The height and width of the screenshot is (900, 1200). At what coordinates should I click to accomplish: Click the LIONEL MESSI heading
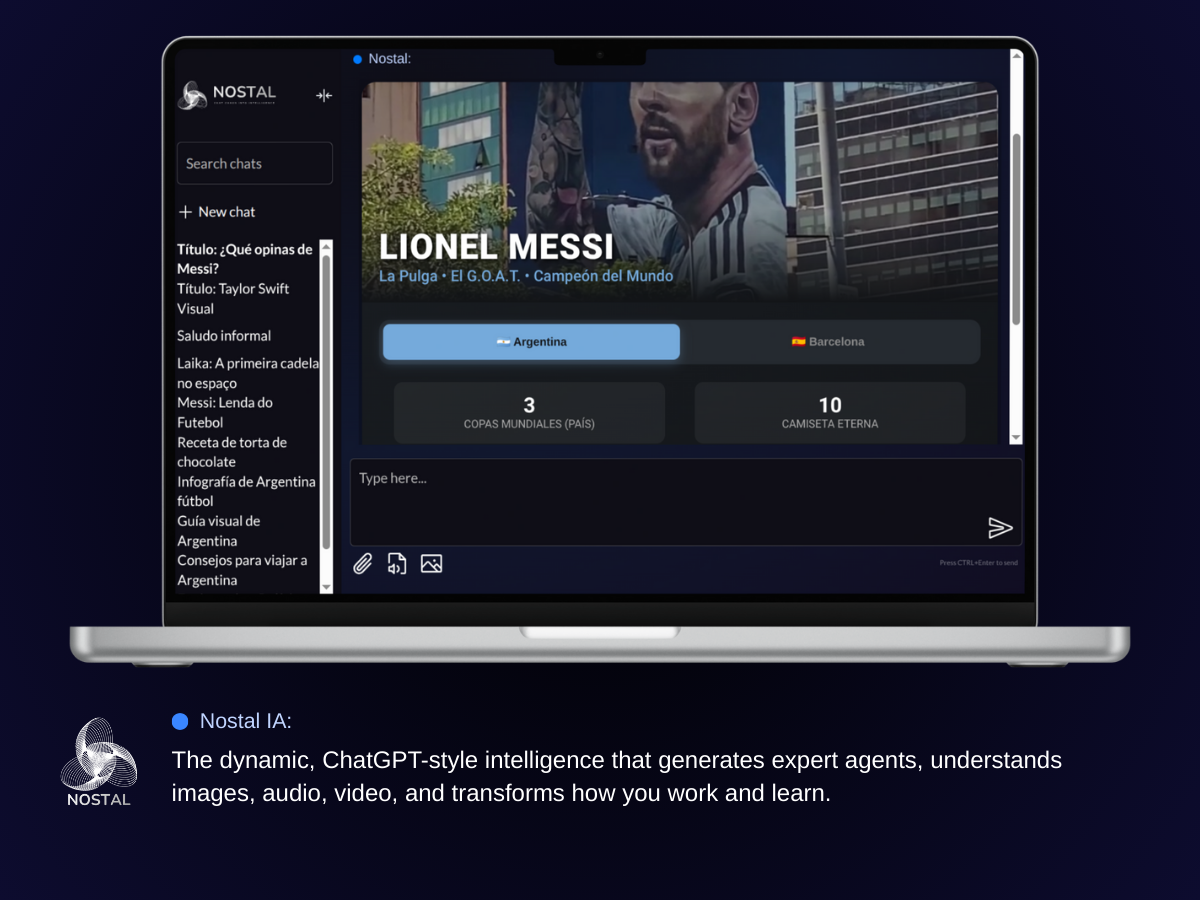[x=496, y=247]
